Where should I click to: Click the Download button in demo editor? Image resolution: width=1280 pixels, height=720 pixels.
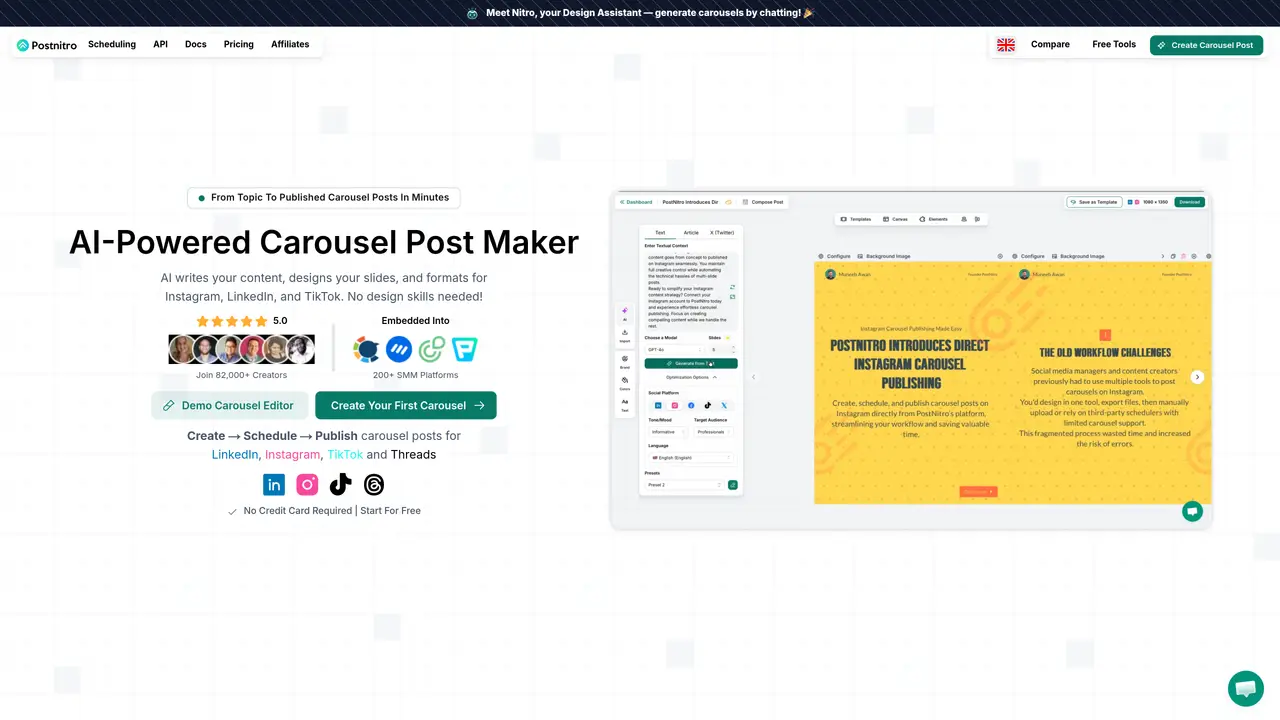tap(1189, 202)
